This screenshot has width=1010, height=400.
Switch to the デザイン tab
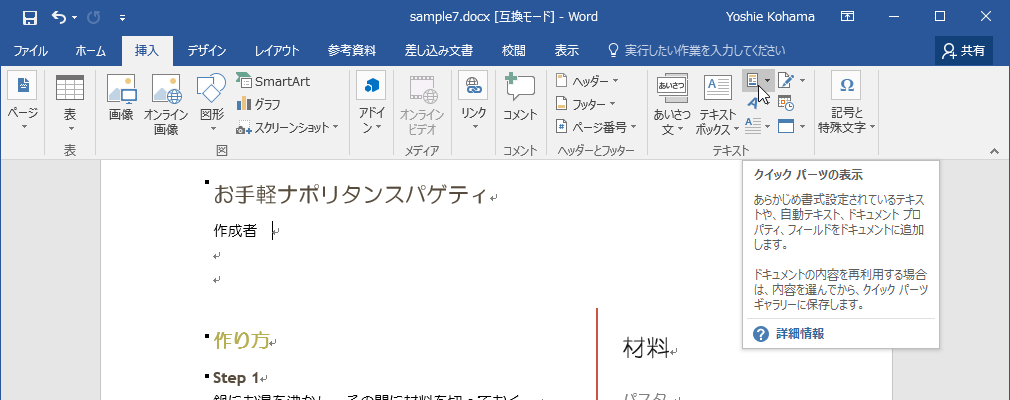[x=207, y=50]
